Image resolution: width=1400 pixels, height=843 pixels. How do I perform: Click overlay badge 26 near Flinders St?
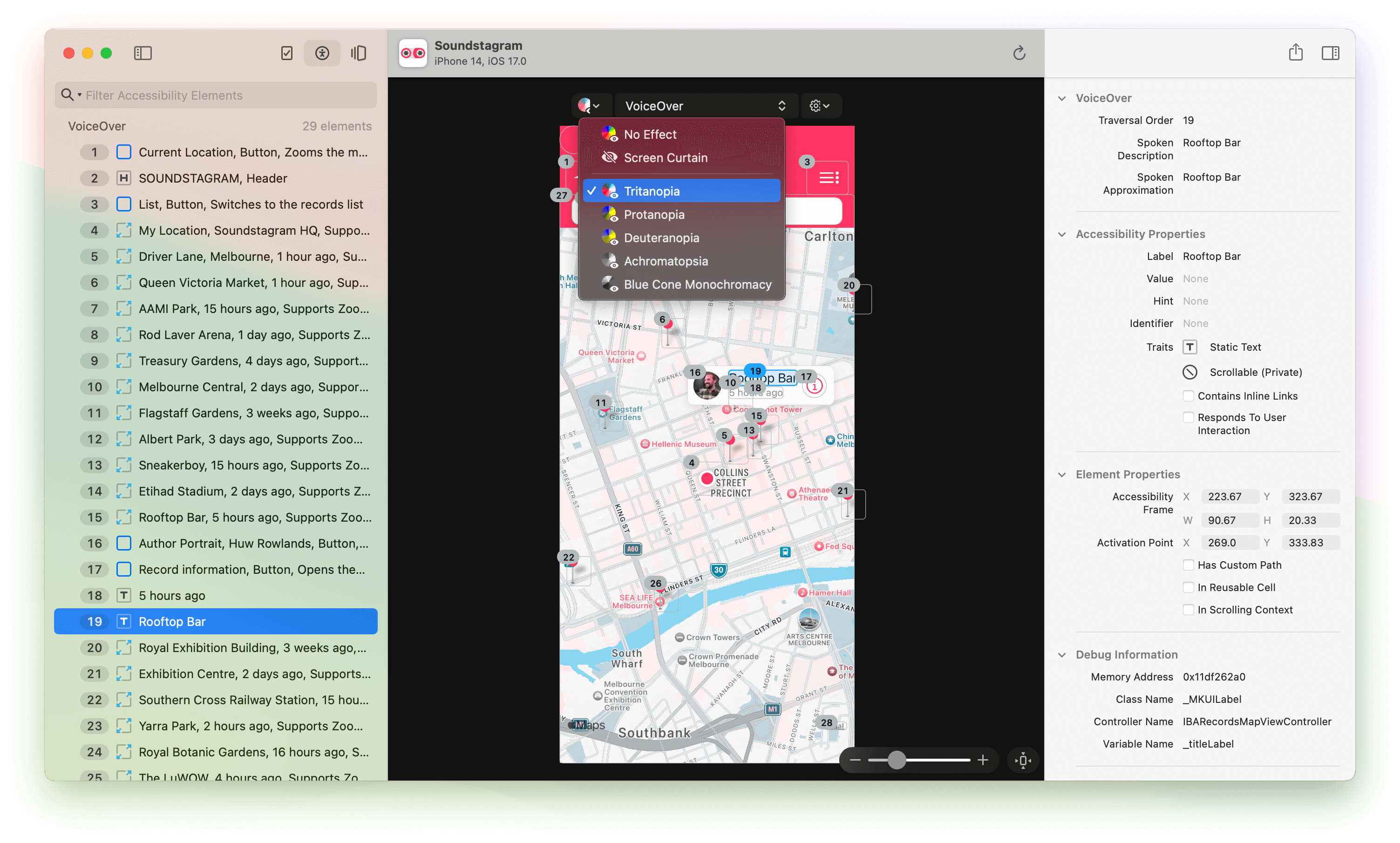coord(655,584)
